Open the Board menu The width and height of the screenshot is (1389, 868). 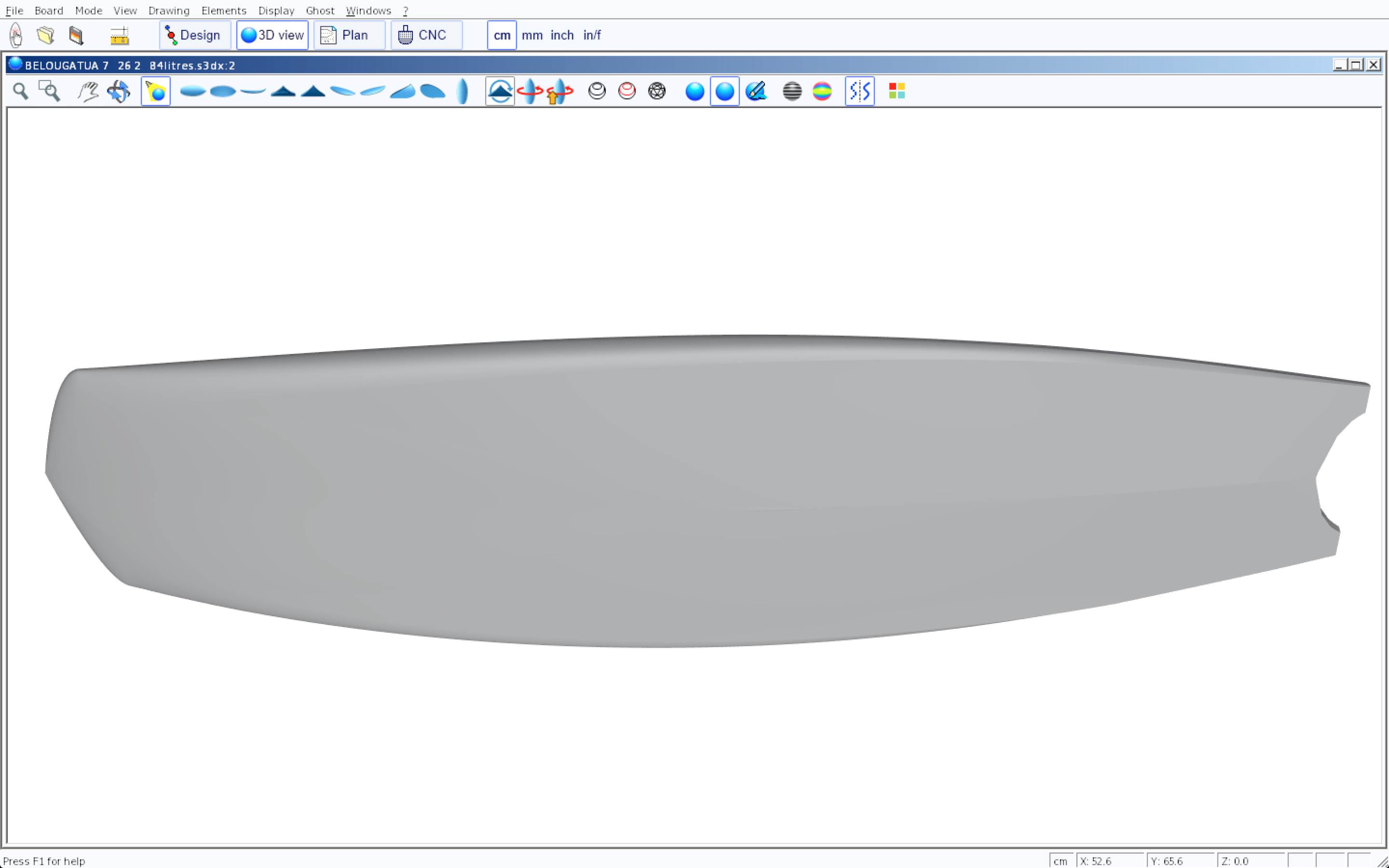pyautogui.click(x=49, y=10)
